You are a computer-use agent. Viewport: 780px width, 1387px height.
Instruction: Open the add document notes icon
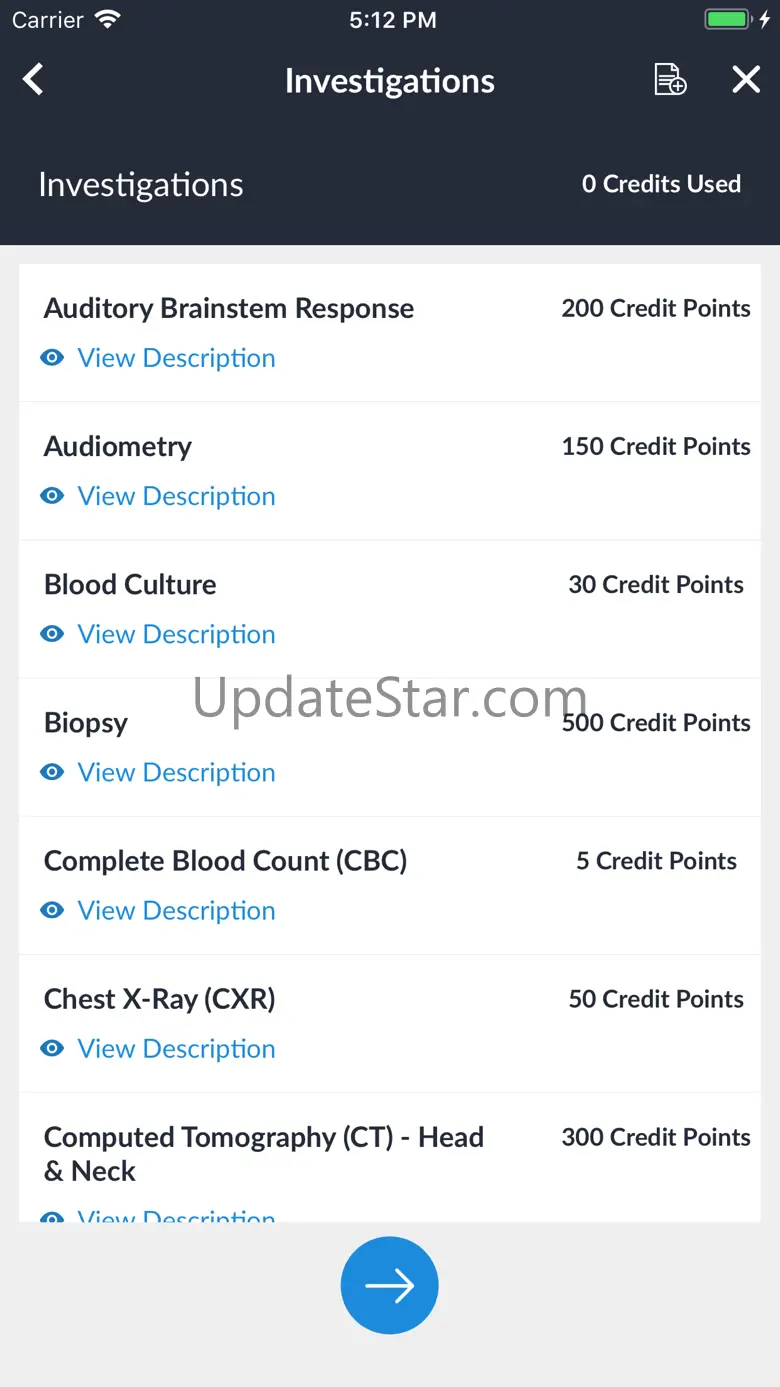669,80
